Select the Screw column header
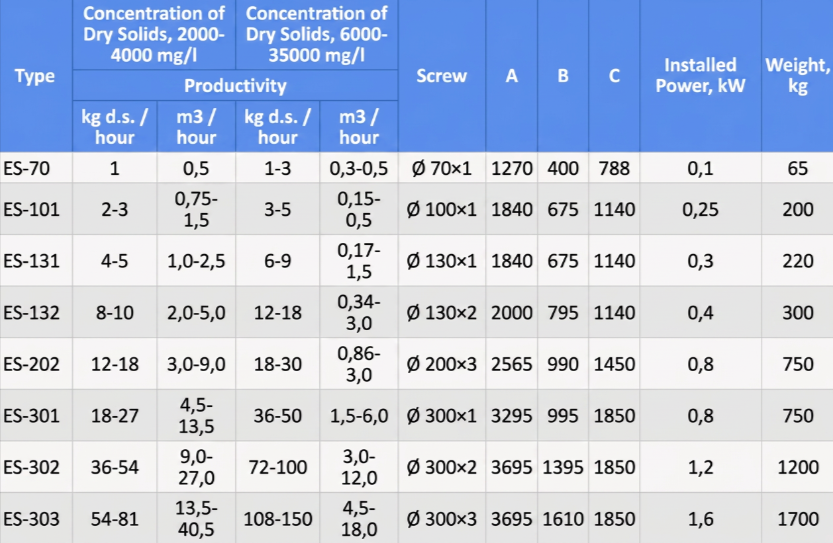The width and height of the screenshot is (833, 543). click(x=441, y=76)
